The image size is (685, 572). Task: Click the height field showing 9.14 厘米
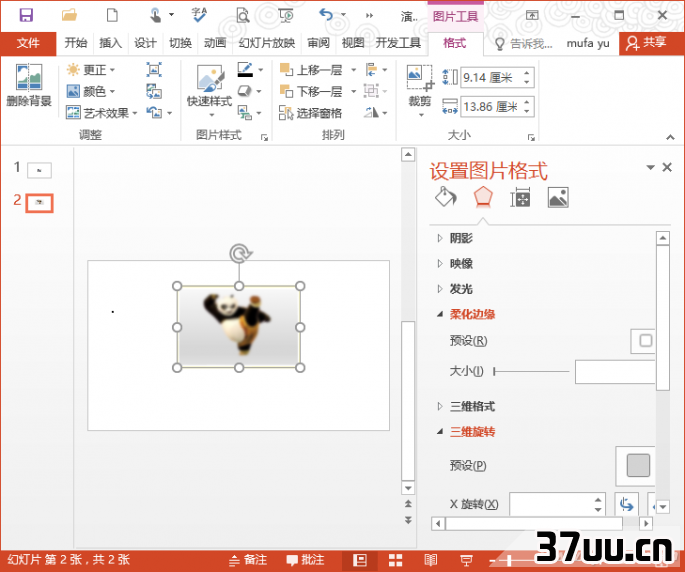pos(497,78)
